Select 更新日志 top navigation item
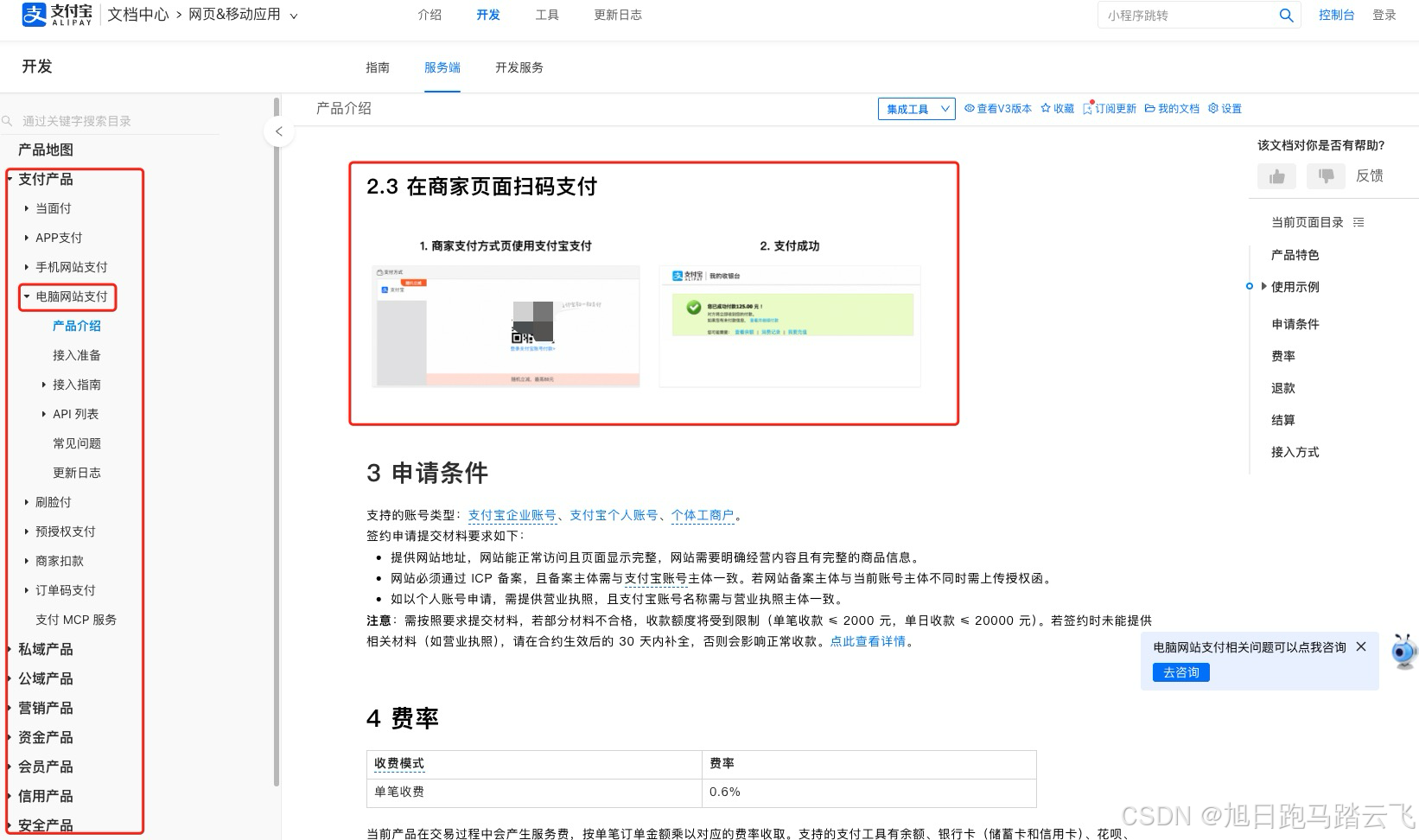This screenshot has width=1419, height=840. (x=618, y=15)
